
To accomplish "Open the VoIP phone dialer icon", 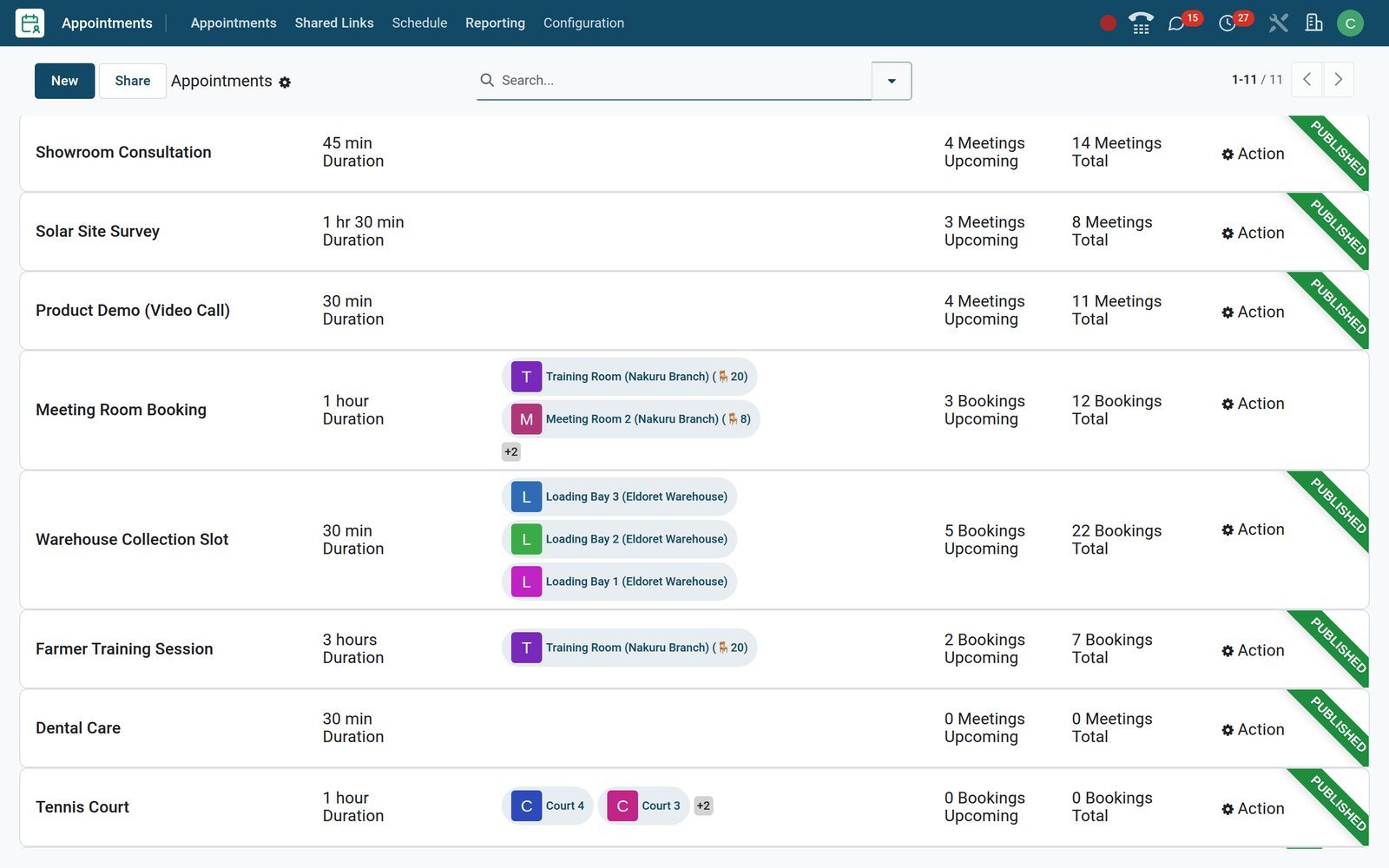I will click(x=1141, y=23).
